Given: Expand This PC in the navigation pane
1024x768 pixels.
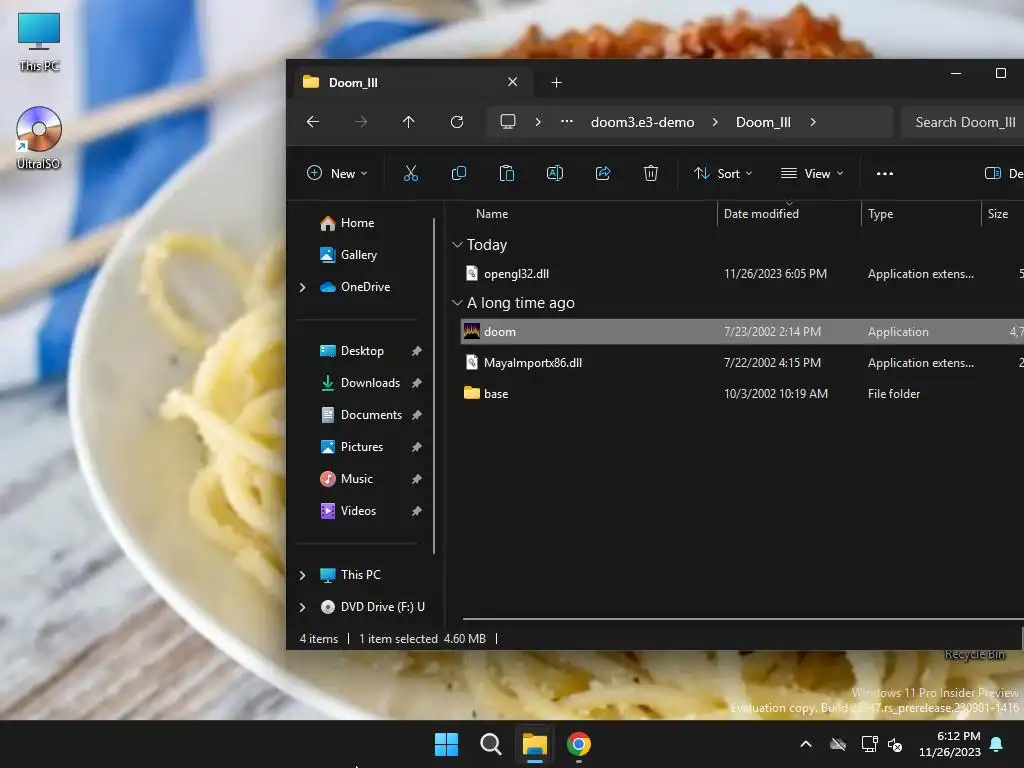Looking at the screenshot, I should pos(302,575).
